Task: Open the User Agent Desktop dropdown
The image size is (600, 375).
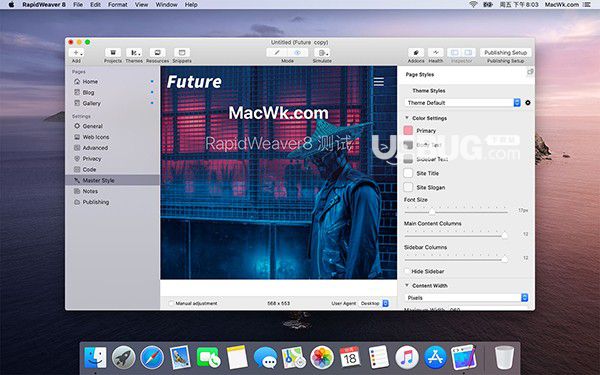Action: pyautogui.click(x=374, y=303)
